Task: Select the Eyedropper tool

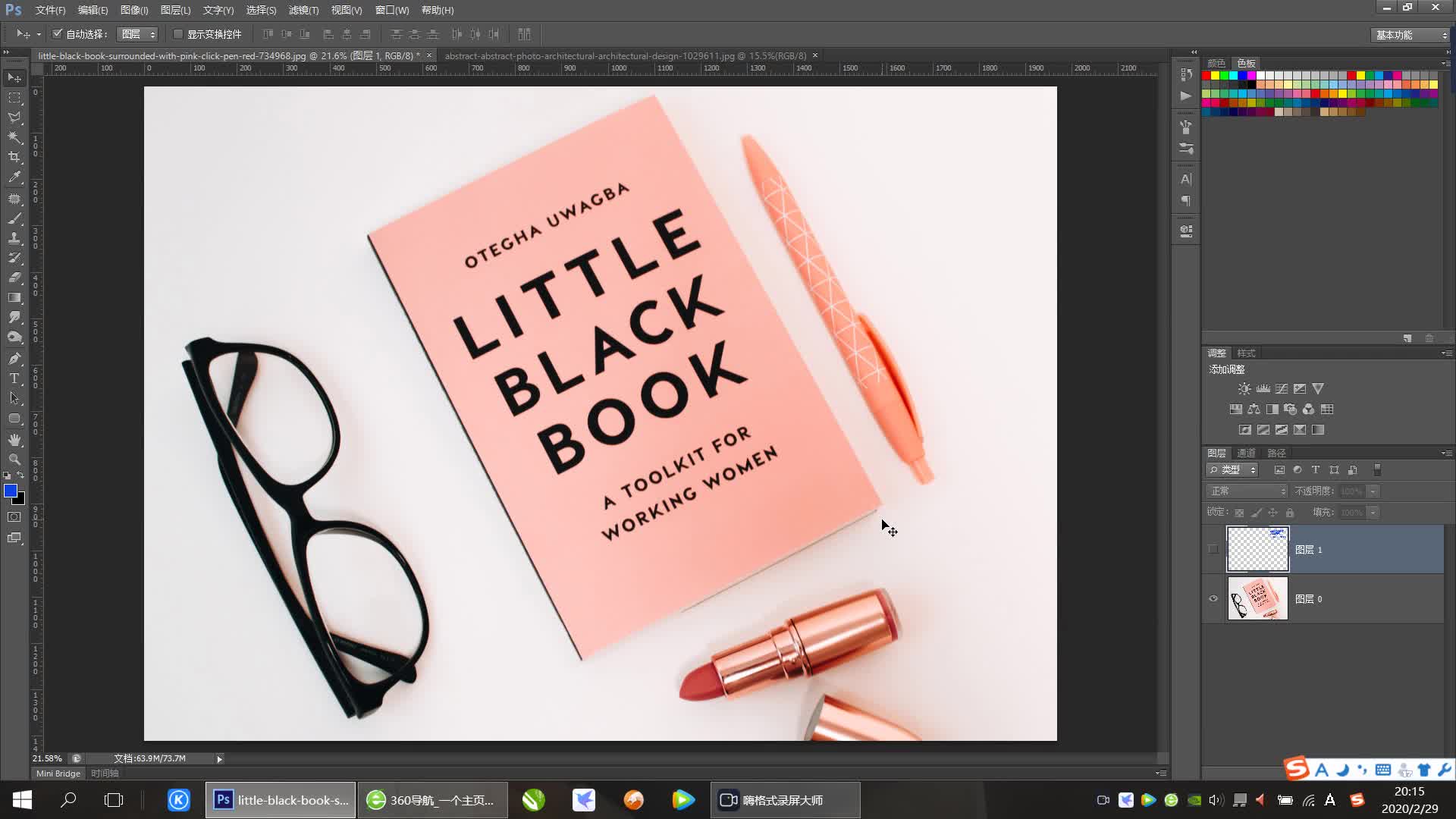Action: click(x=14, y=177)
